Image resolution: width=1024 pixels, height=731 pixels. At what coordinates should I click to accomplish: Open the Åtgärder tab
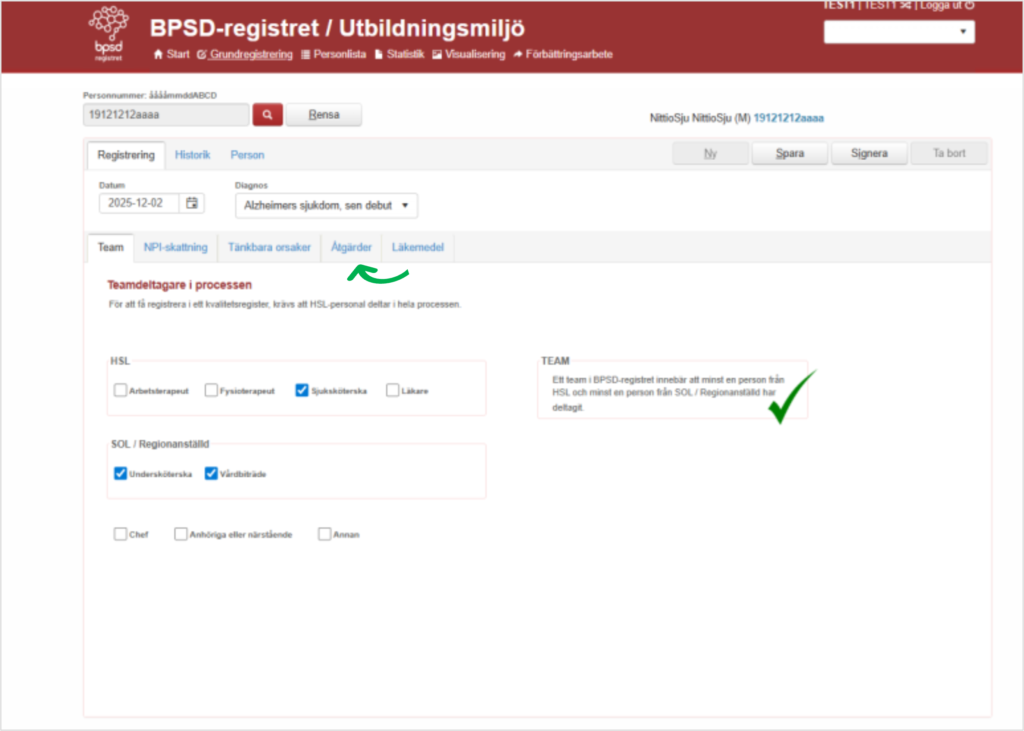(x=351, y=247)
